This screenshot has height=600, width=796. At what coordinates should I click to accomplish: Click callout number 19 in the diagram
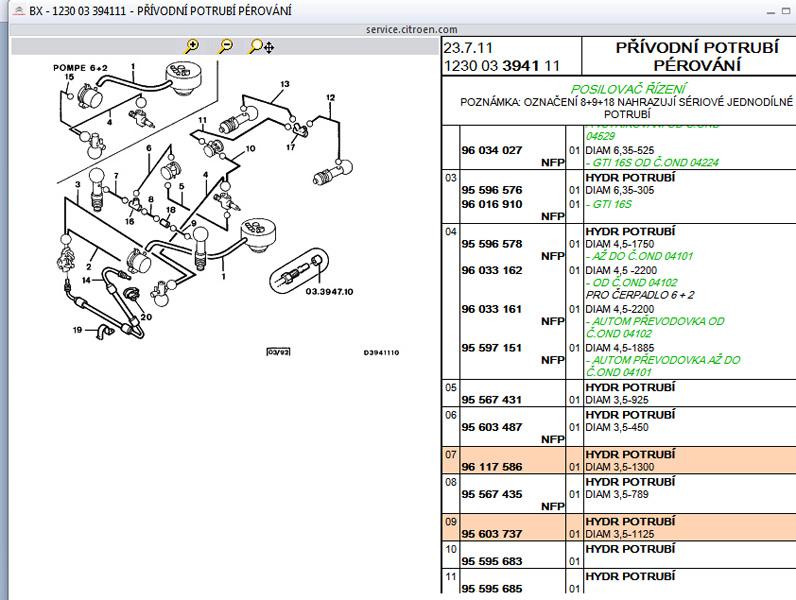[77, 329]
